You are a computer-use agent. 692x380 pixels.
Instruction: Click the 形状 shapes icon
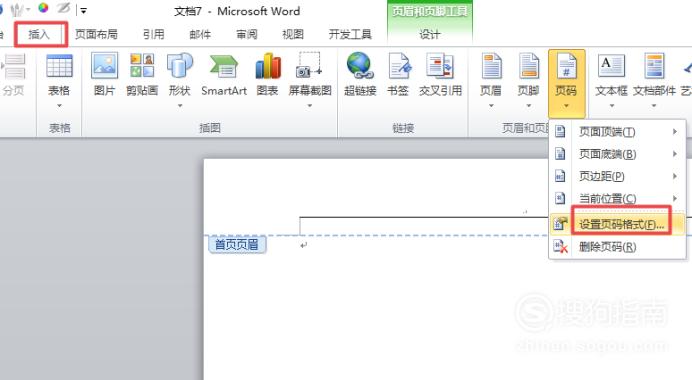tap(180, 66)
